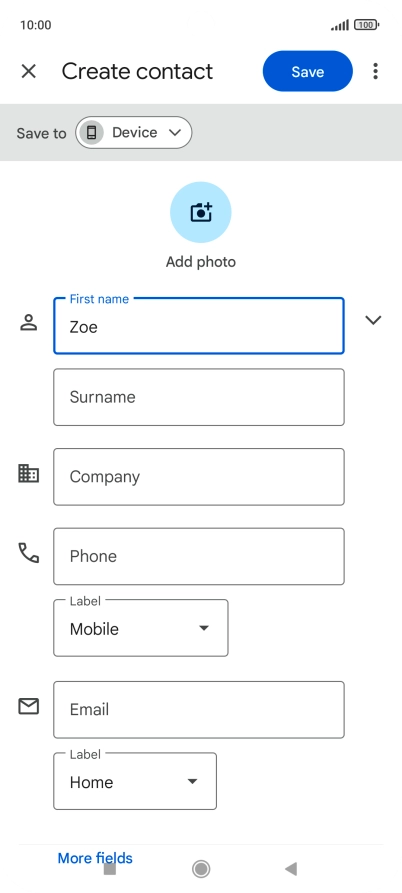Focus the Phone input field
Image resolution: width=402 pixels, height=893 pixels.
(199, 556)
